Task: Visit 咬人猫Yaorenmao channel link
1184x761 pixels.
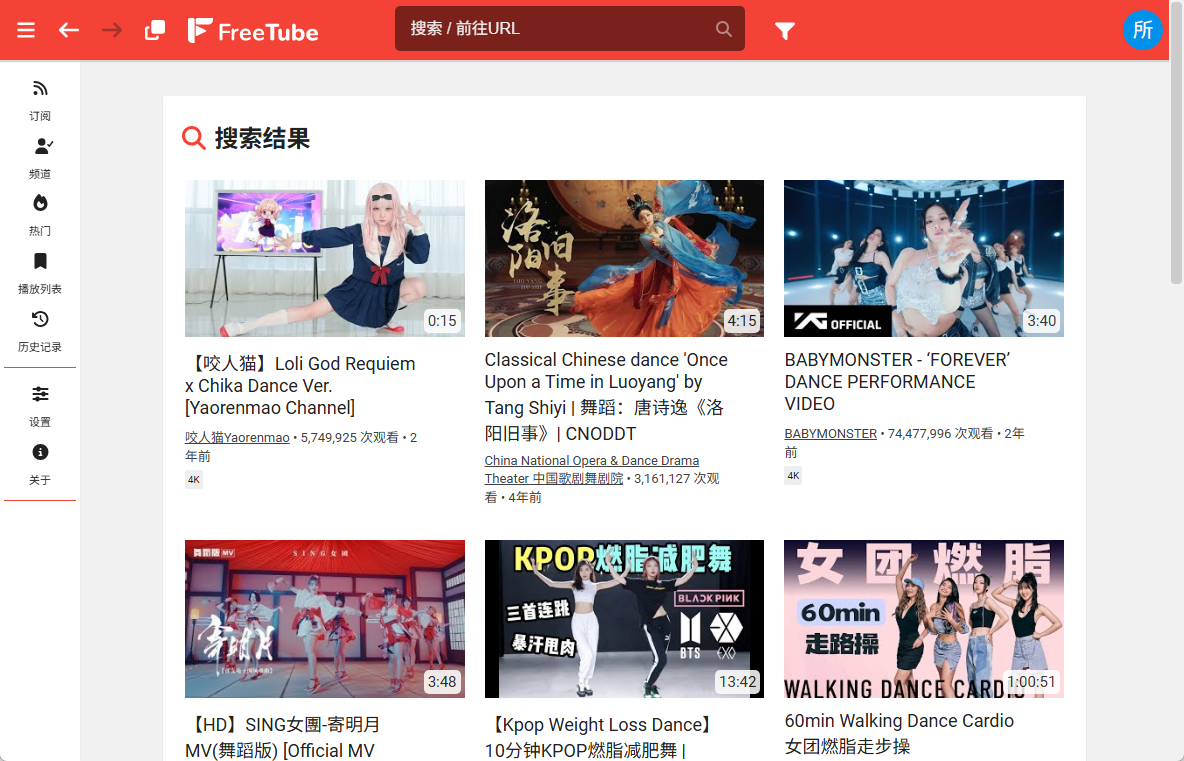Action: (x=237, y=438)
